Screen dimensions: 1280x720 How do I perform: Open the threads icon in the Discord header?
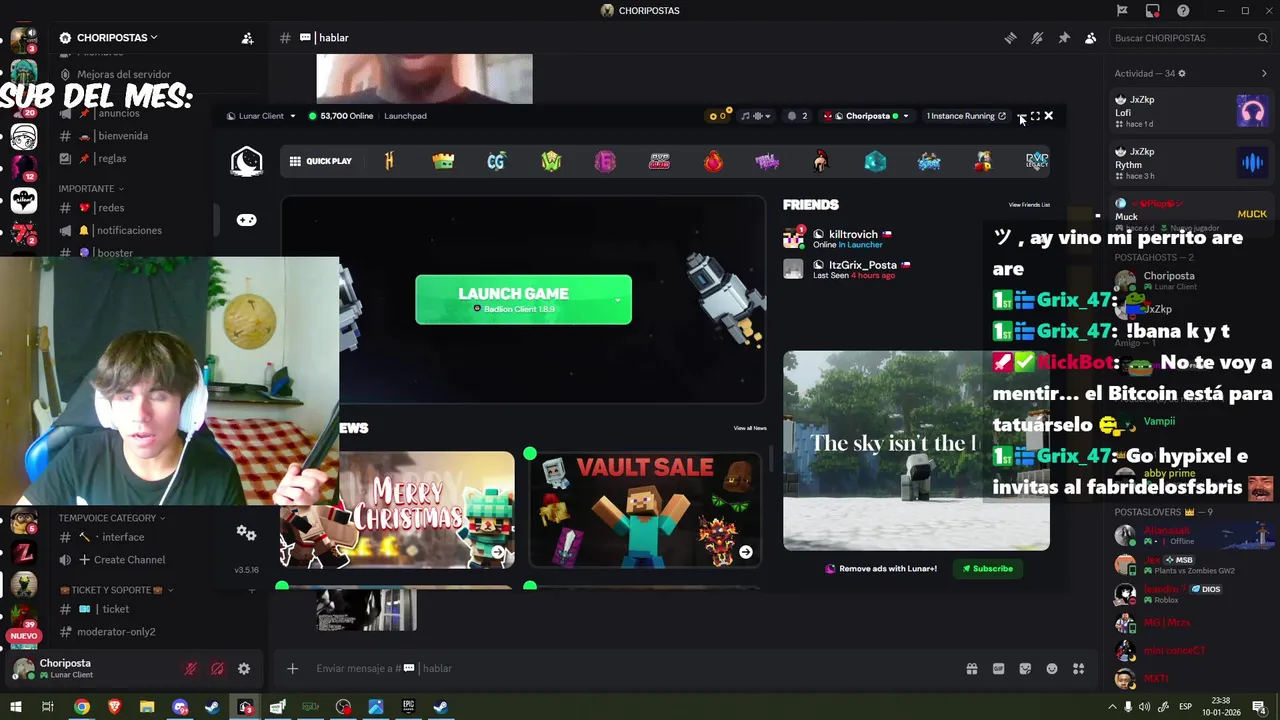[x=1010, y=38]
